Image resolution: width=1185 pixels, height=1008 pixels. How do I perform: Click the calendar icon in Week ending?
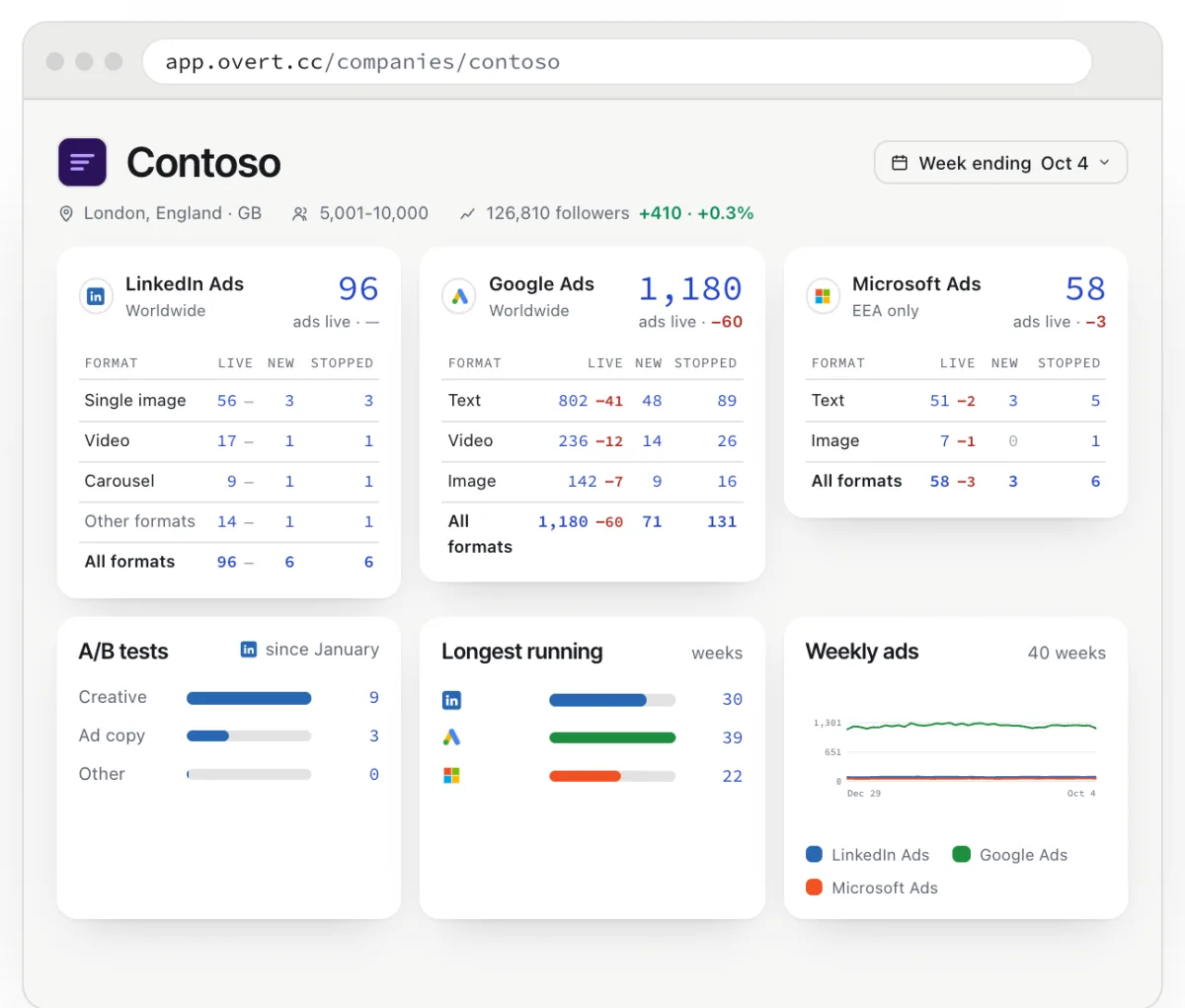point(900,163)
